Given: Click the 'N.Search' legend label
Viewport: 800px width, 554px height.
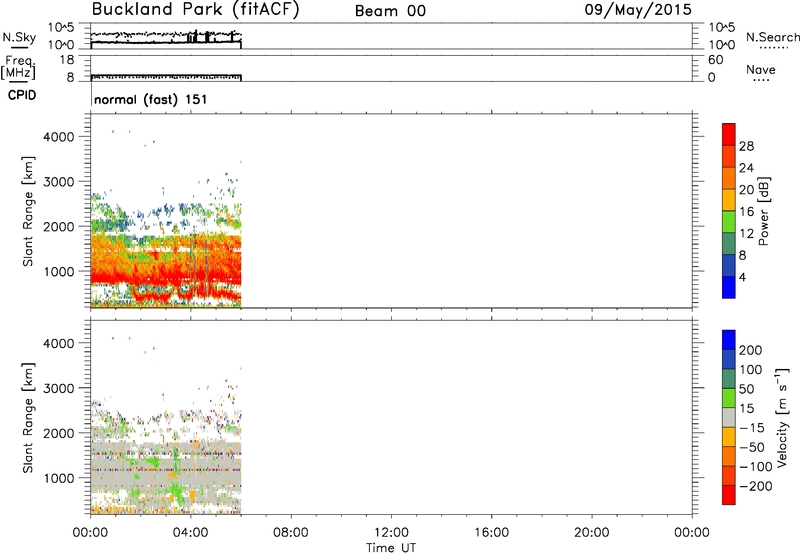Looking at the screenshot, I should pos(772,37).
